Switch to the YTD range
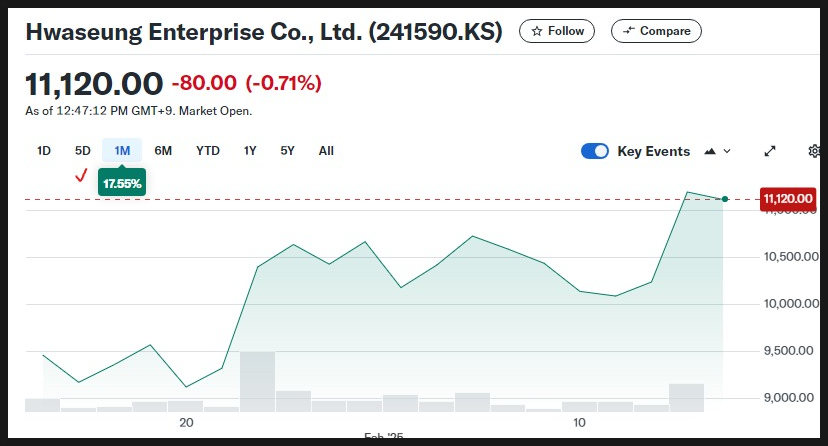The image size is (828, 446). point(208,151)
